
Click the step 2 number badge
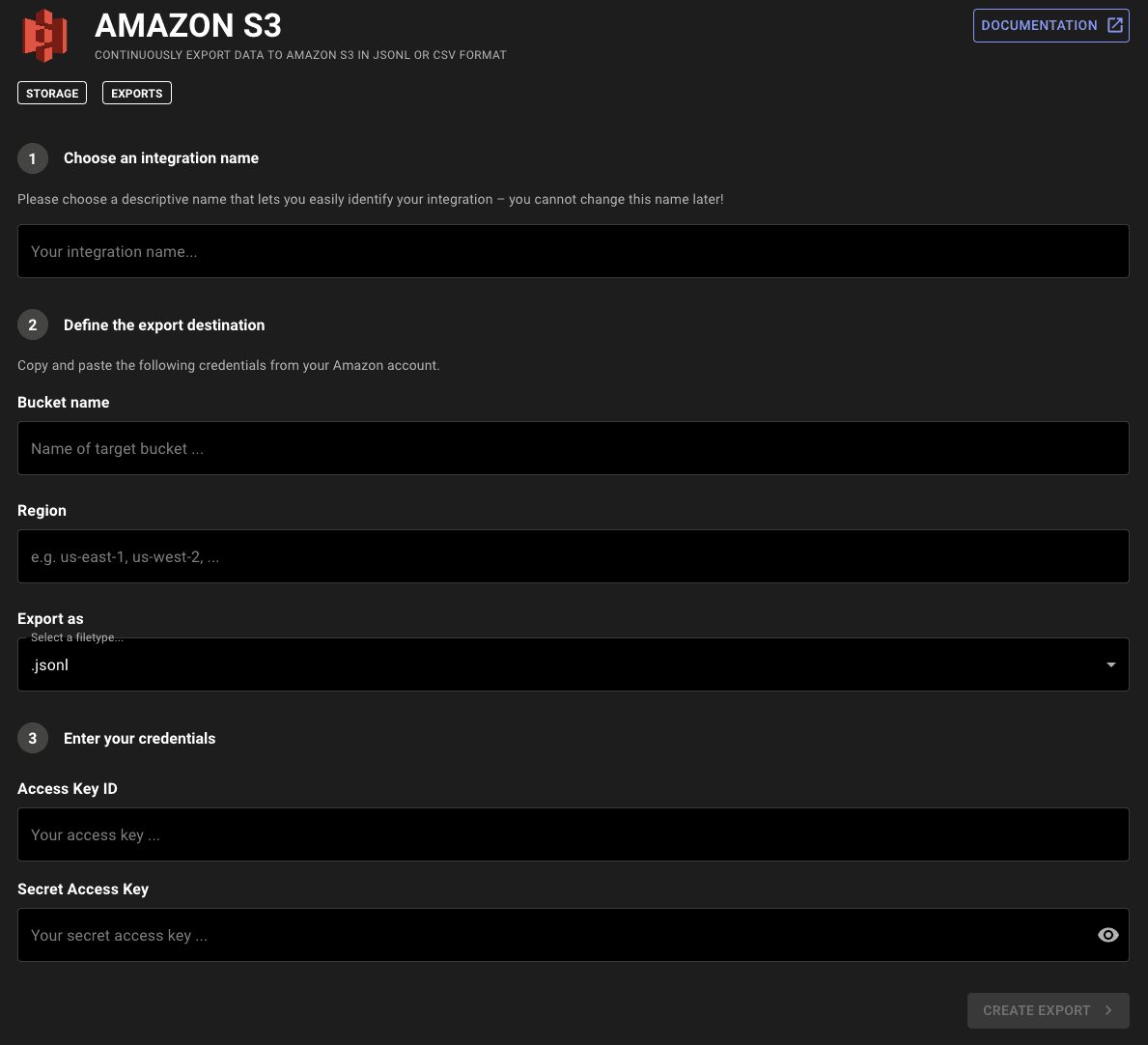33,325
